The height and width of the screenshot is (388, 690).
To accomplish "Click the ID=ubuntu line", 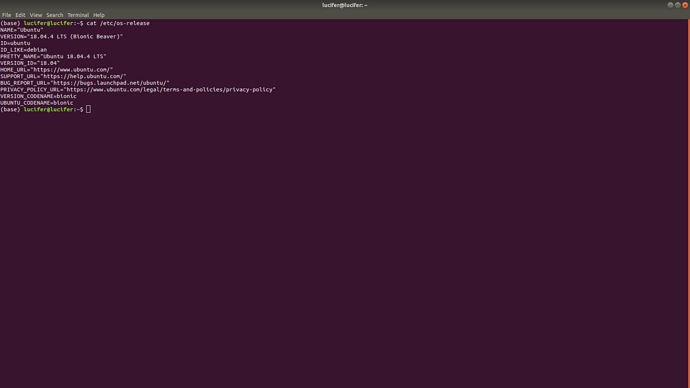I will pyautogui.click(x=15, y=43).
